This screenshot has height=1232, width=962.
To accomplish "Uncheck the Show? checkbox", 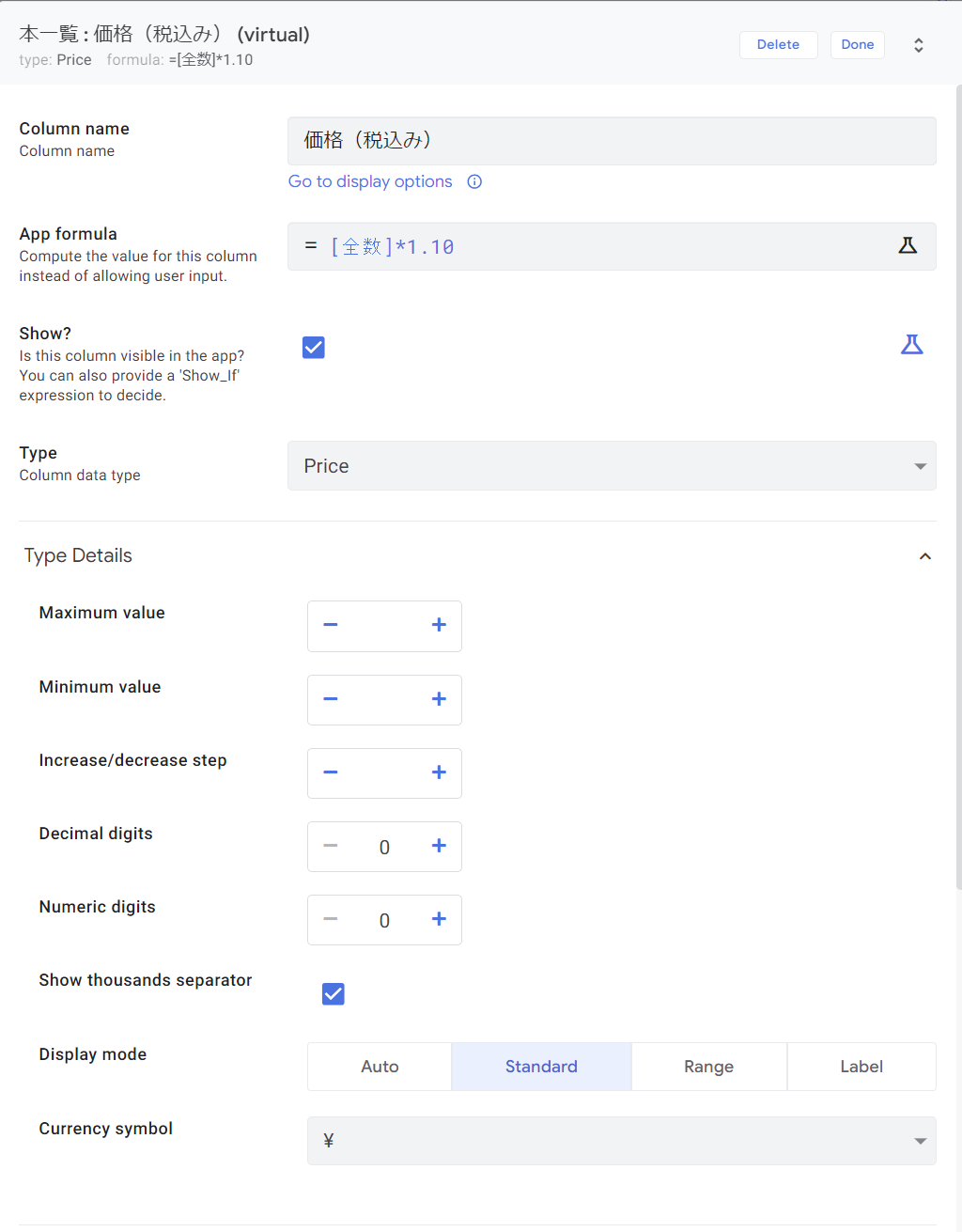I will 314,348.
